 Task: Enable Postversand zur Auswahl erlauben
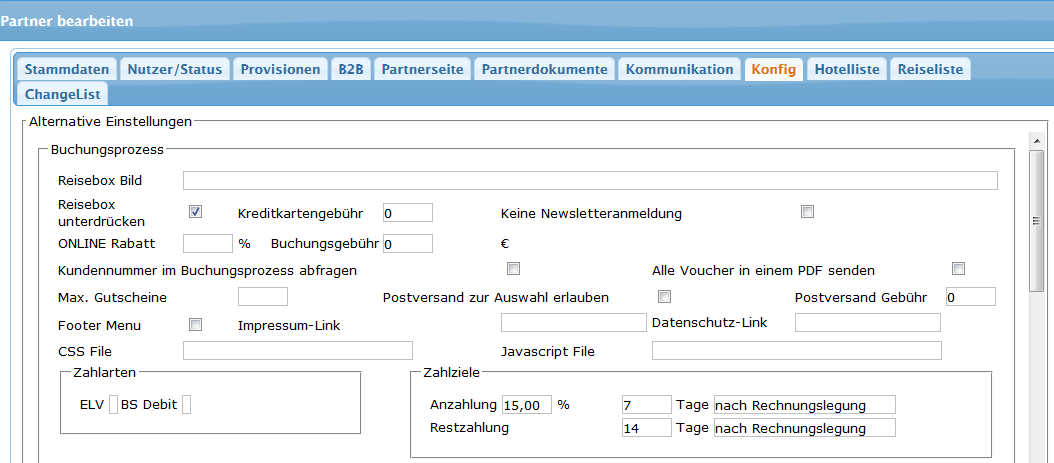664,296
